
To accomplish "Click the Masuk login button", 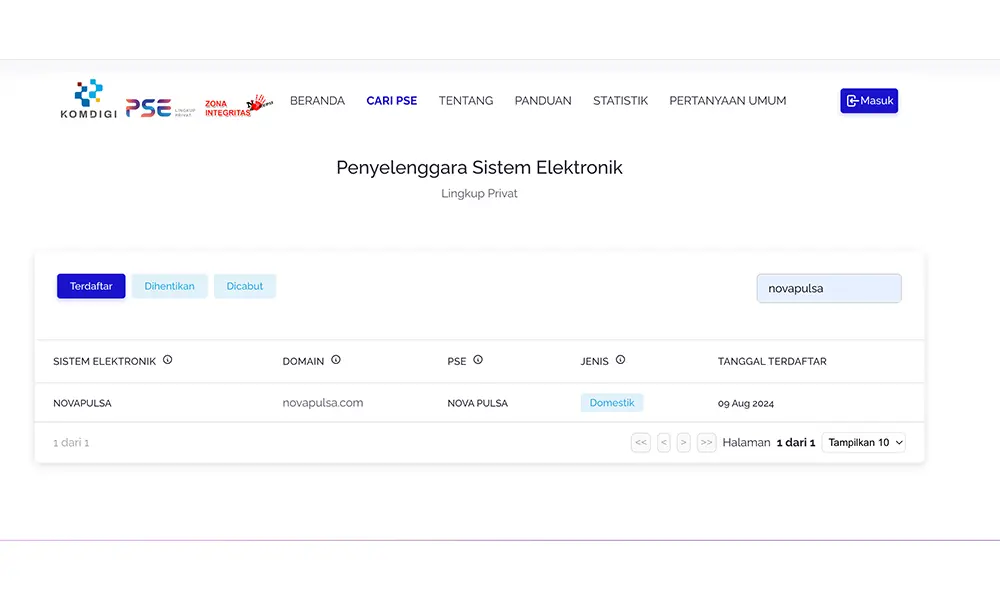I will [x=869, y=101].
